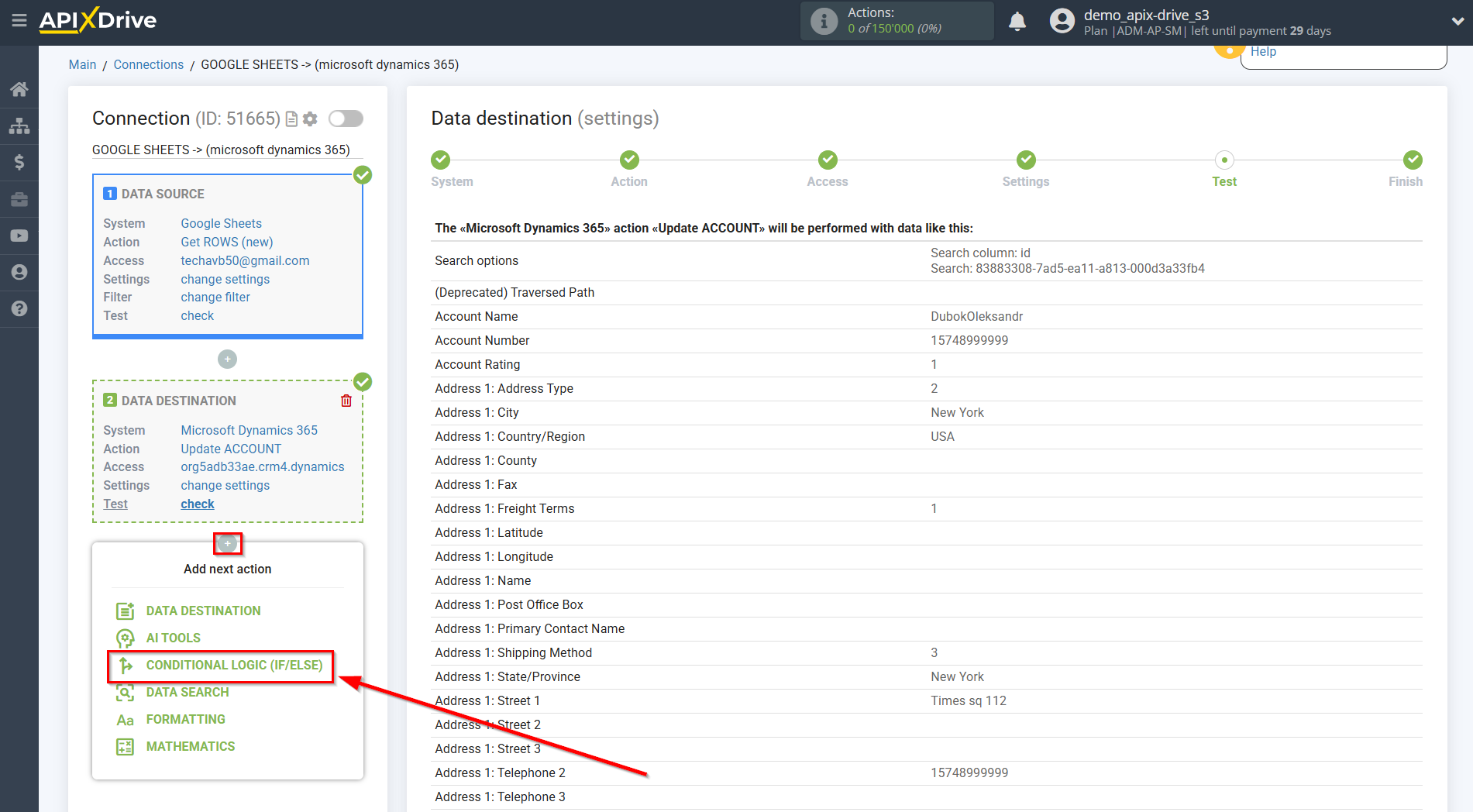Open the billing dollar sidebar icon
The image size is (1473, 812).
19,162
